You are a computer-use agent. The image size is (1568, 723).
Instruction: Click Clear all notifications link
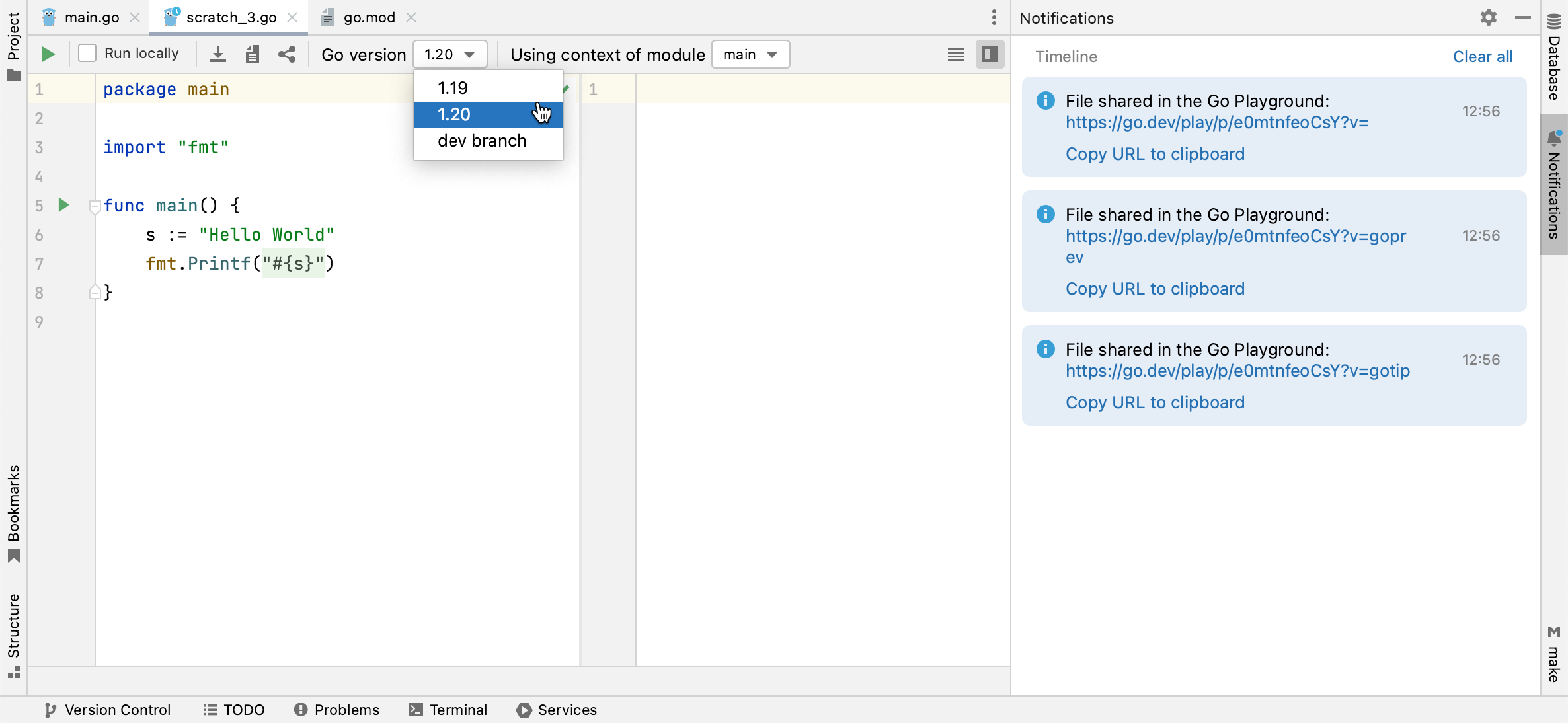click(x=1482, y=57)
